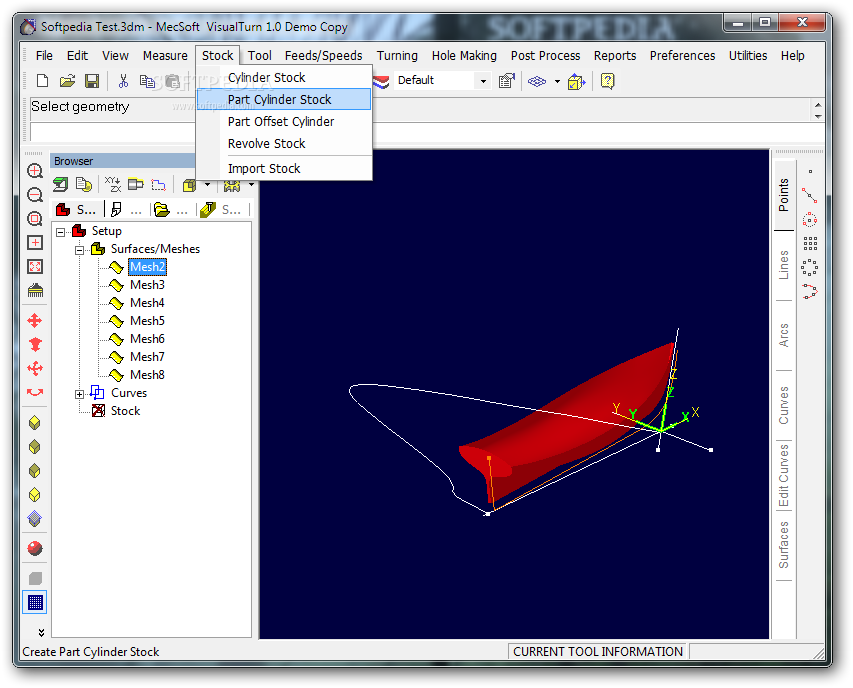Click the red curved rotate view icon
The width and height of the screenshot is (853, 688).
[x=35, y=392]
